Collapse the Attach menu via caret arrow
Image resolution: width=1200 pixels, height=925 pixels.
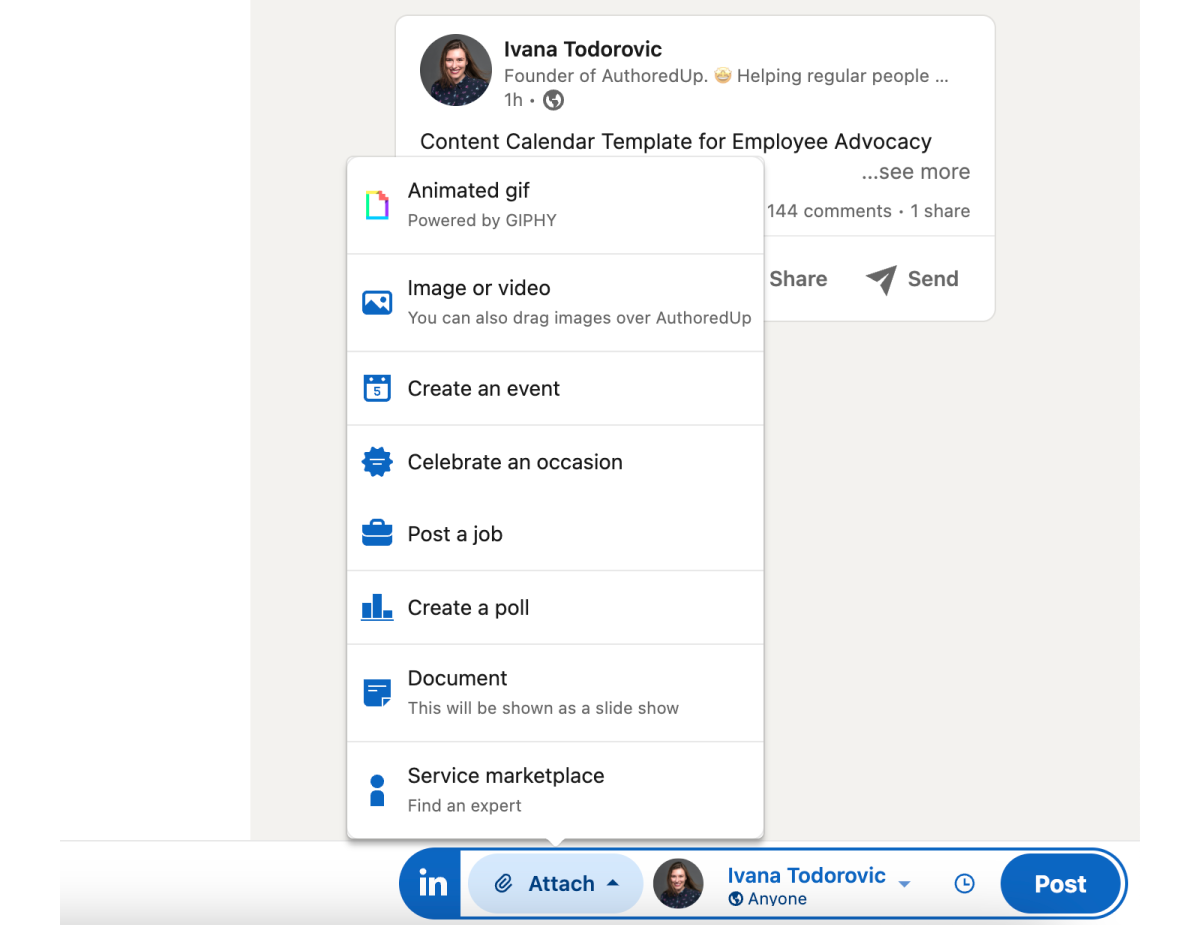613,884
